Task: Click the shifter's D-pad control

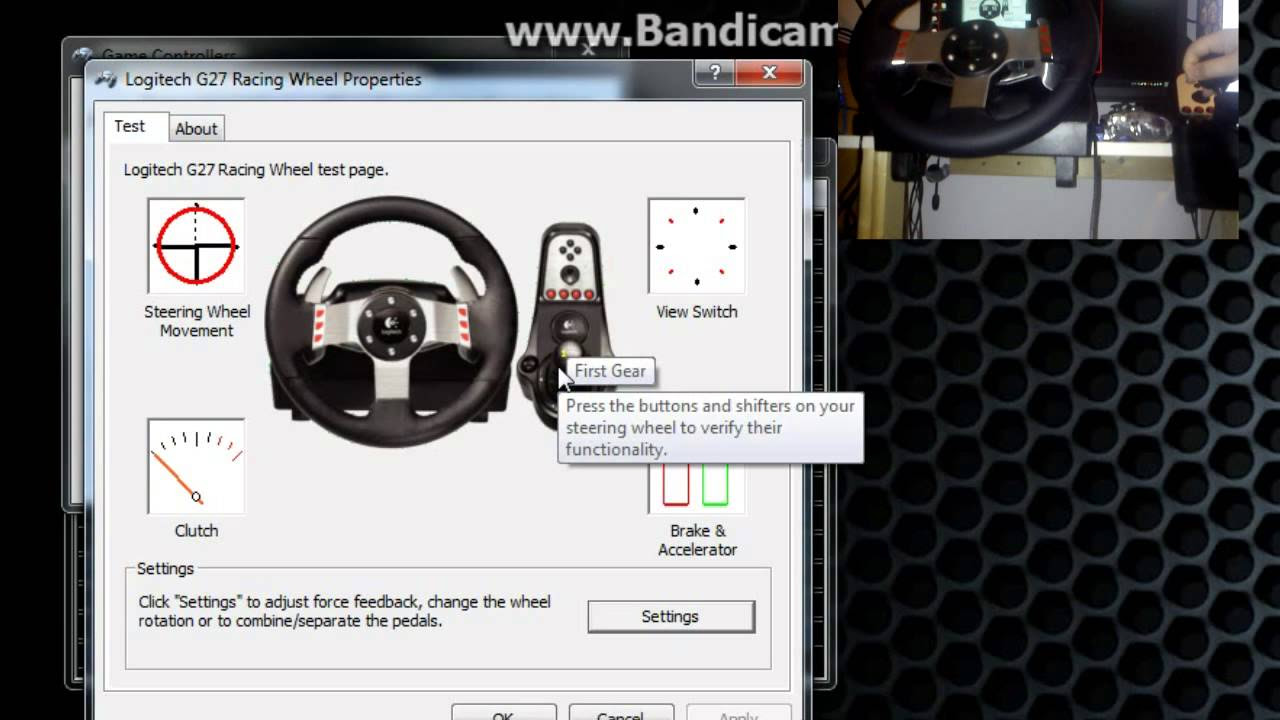Action: click(x=569, y=249)
